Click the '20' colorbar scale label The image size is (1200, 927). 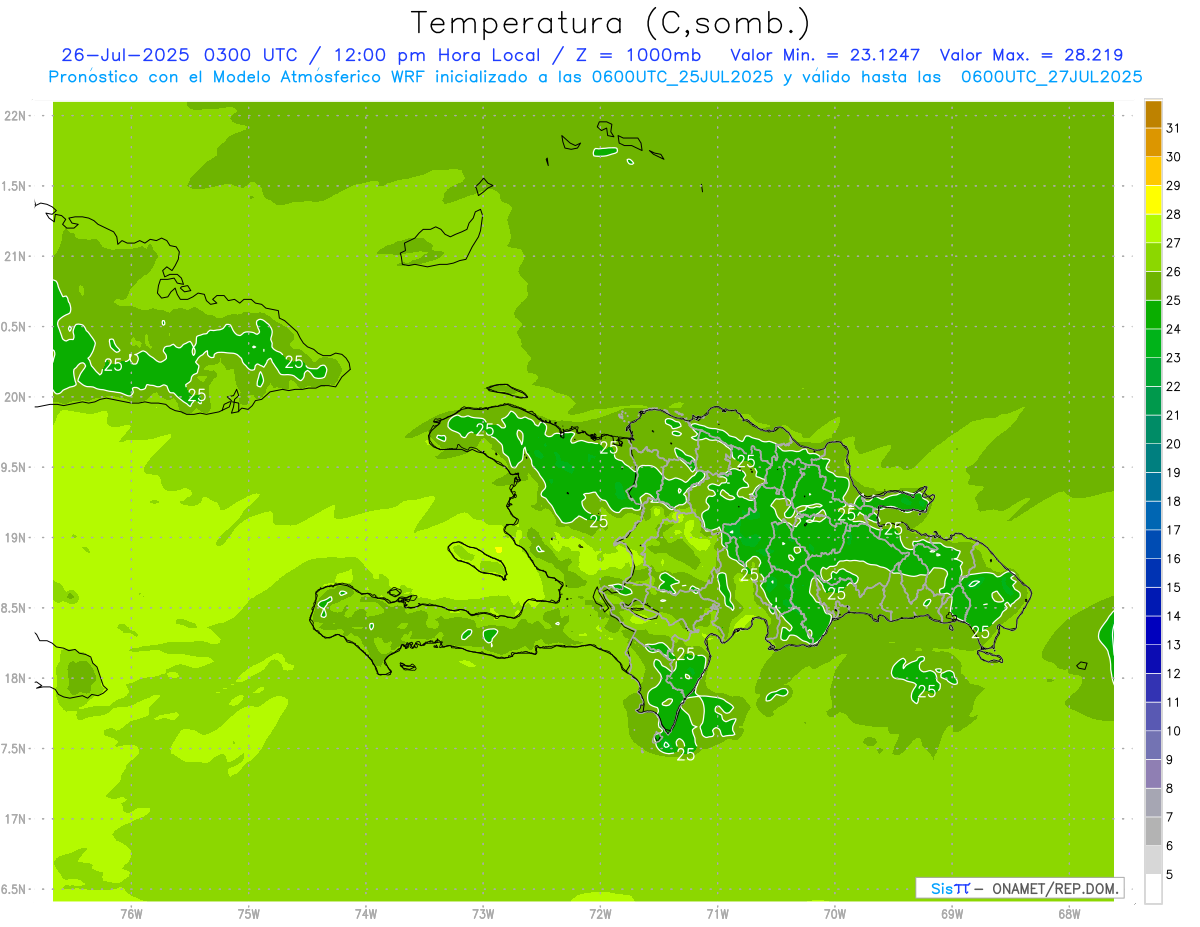(x=1173, y=444)
